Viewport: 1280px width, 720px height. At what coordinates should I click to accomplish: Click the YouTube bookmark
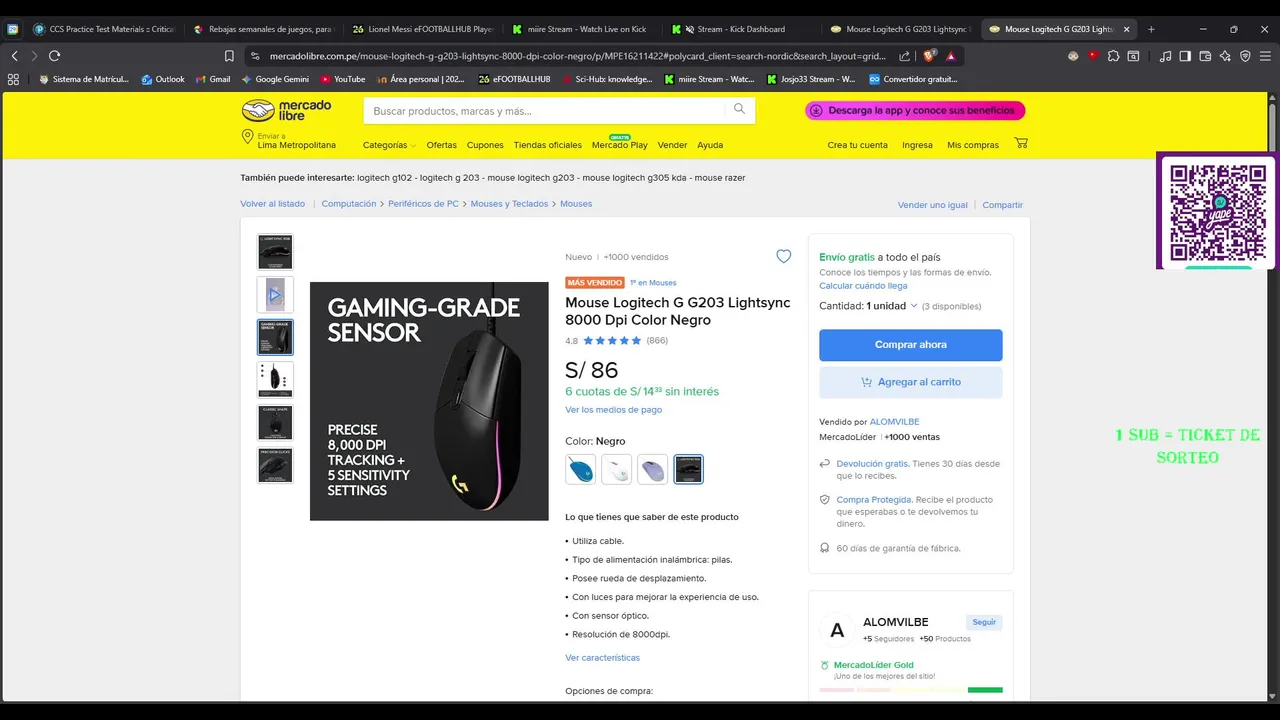point(342,79)
